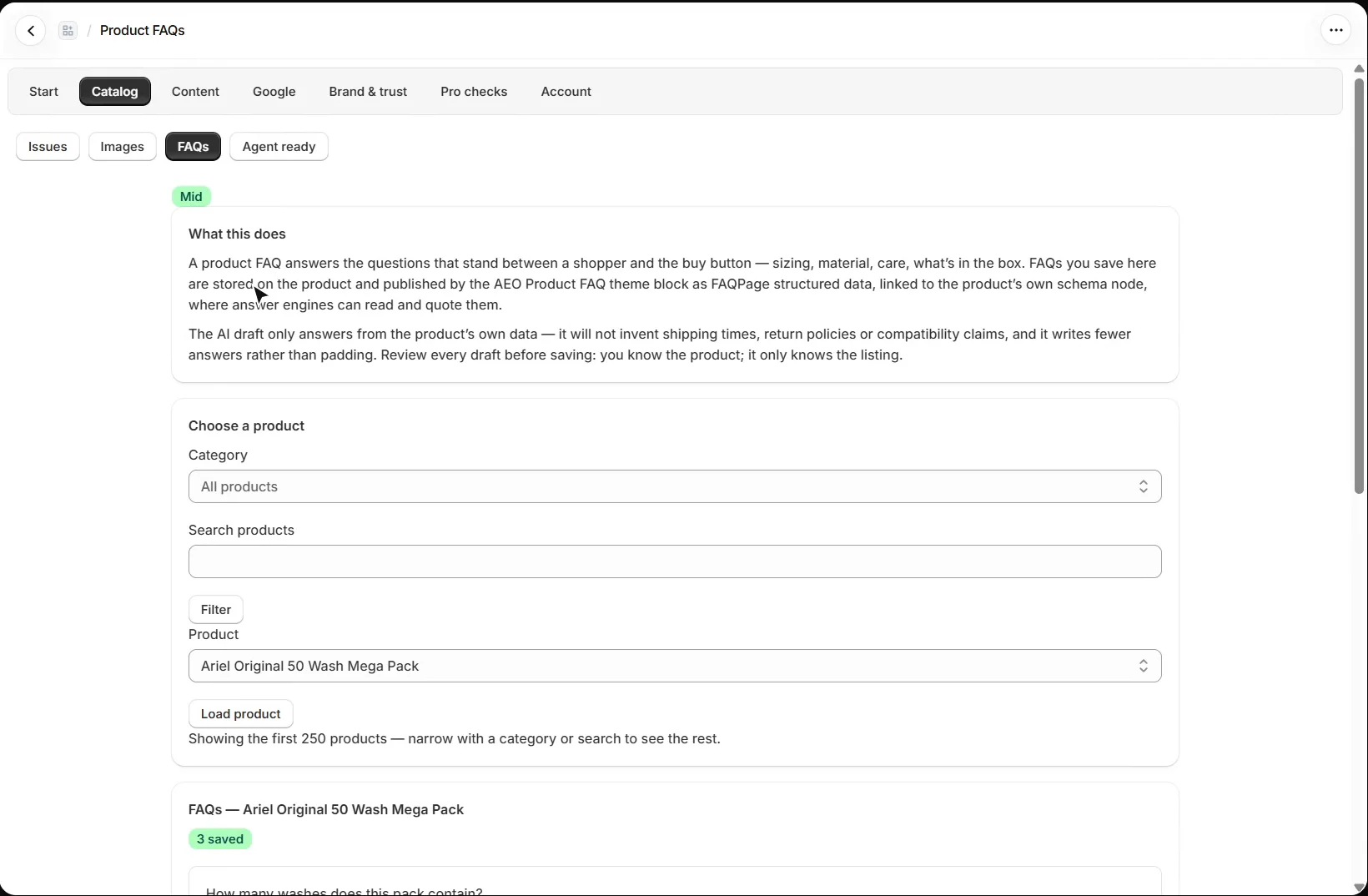The image size is (1368, 896).
Task: Click the vertical scrollbar thumb
Action: [1359, 285]
